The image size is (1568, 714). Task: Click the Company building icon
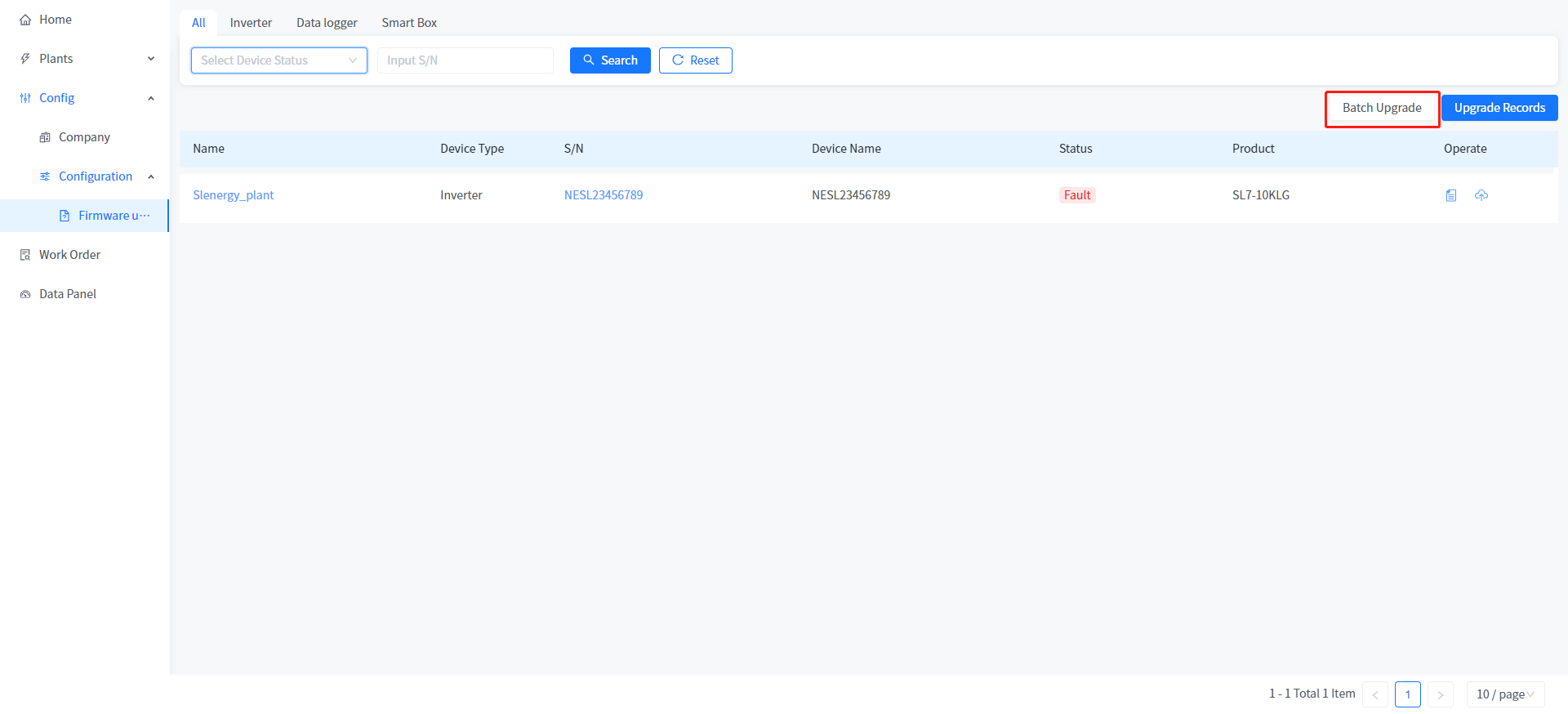45,137
